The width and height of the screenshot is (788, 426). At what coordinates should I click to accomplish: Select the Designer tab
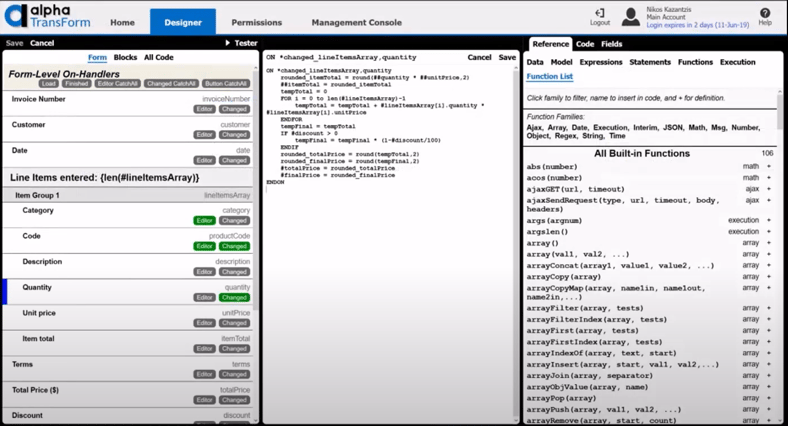click(x=183, y=22)
